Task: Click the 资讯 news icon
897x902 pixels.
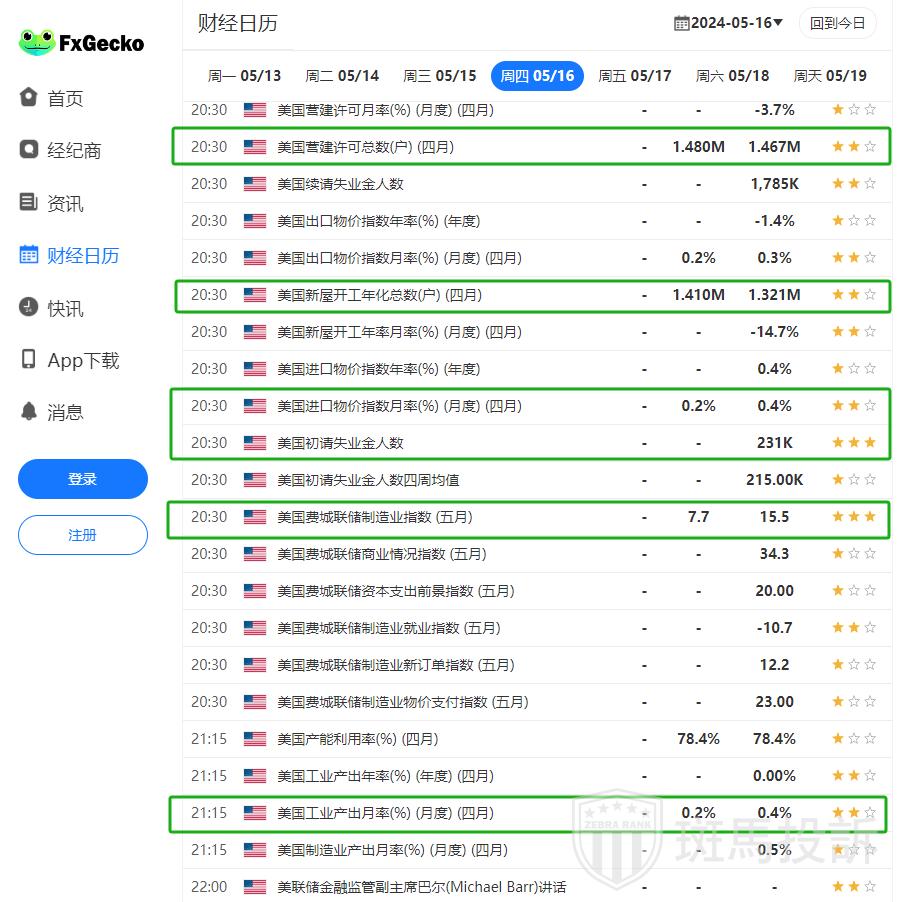Action: [29, 203]
